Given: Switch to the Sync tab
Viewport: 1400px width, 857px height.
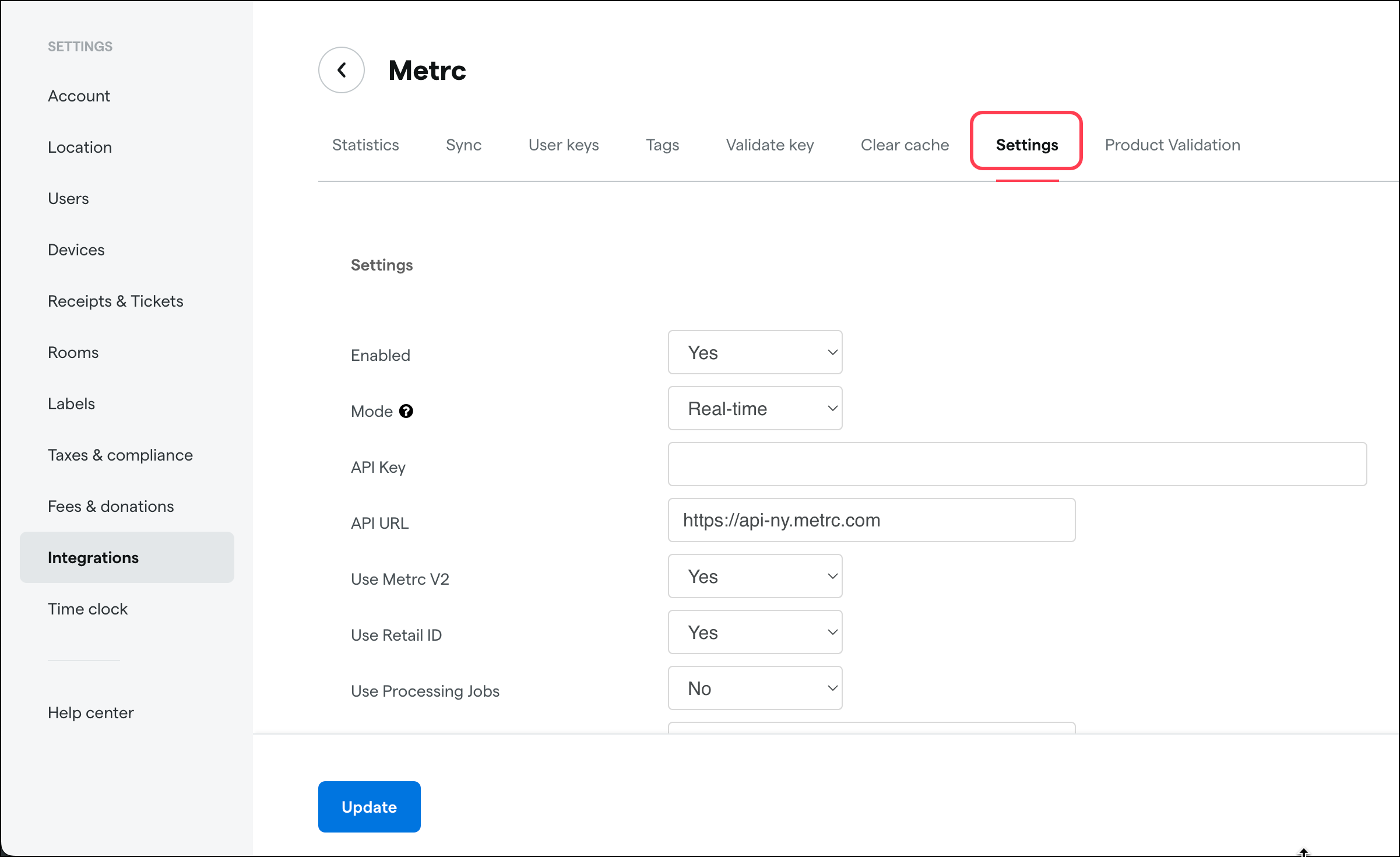Looking at the screenshot, I should coord(463,145).
